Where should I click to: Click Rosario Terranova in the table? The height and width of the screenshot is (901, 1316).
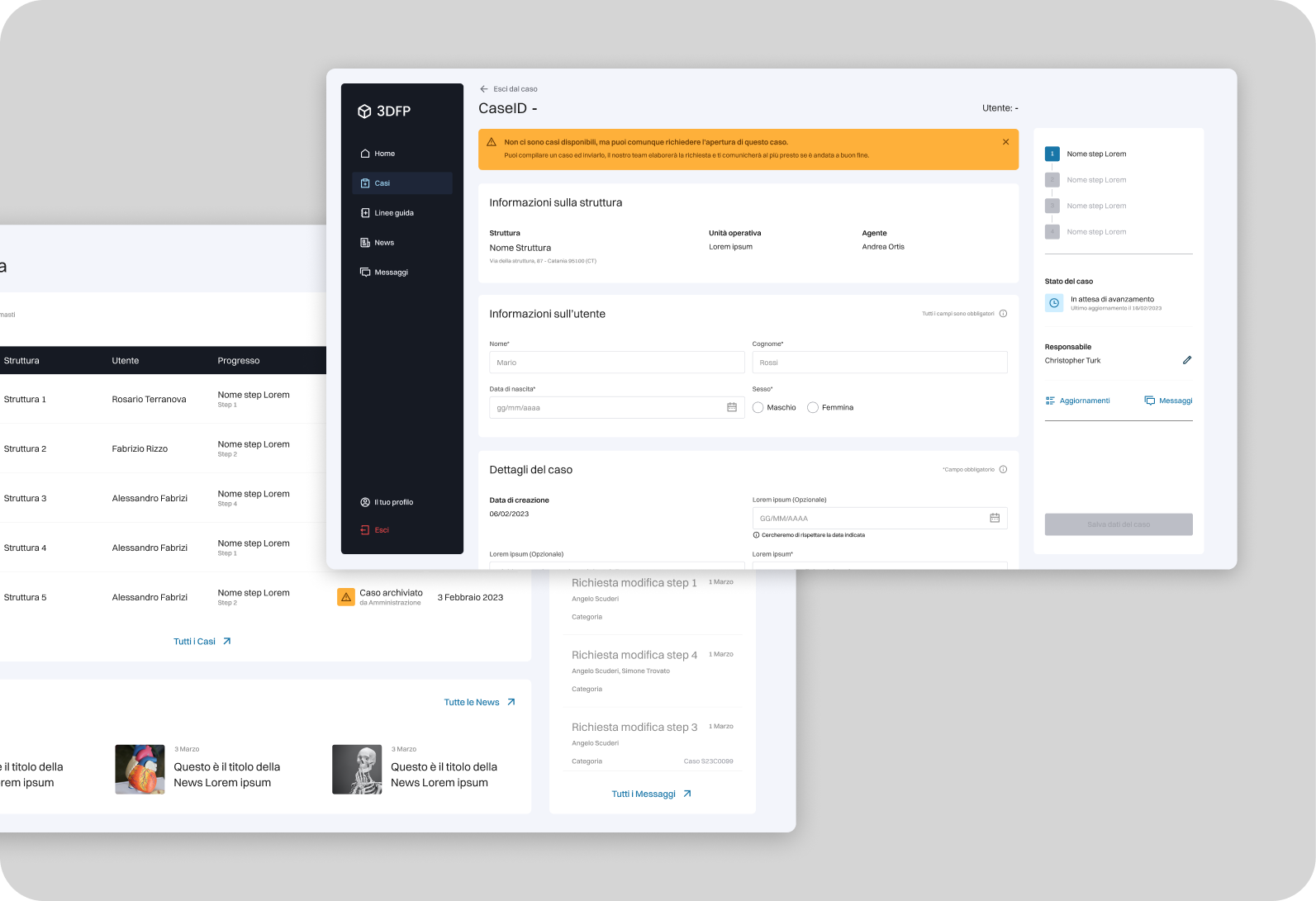click(x=149, y=400)
